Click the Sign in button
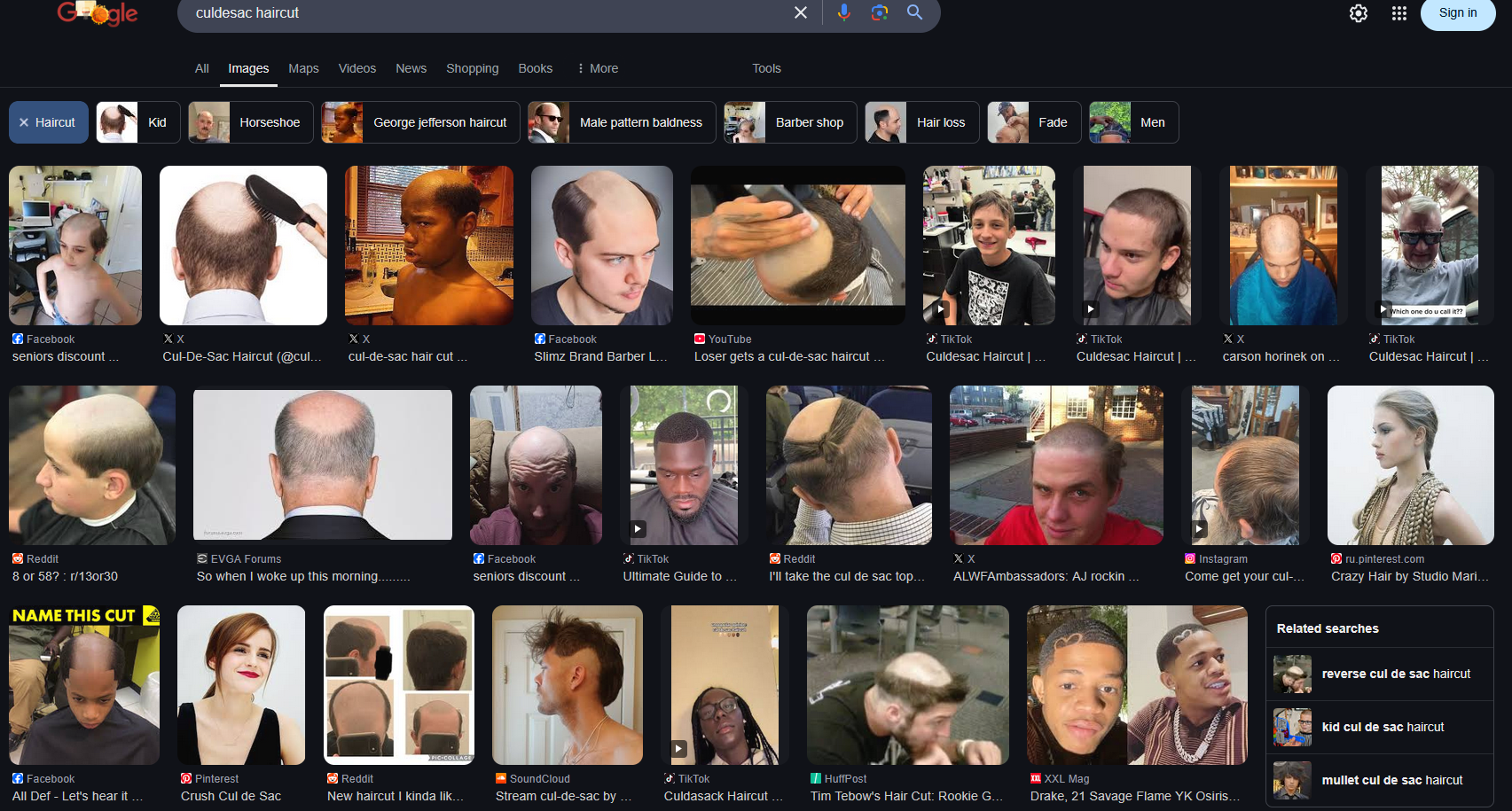The height and width of the screenshot is (811, 1512). 1458,13
